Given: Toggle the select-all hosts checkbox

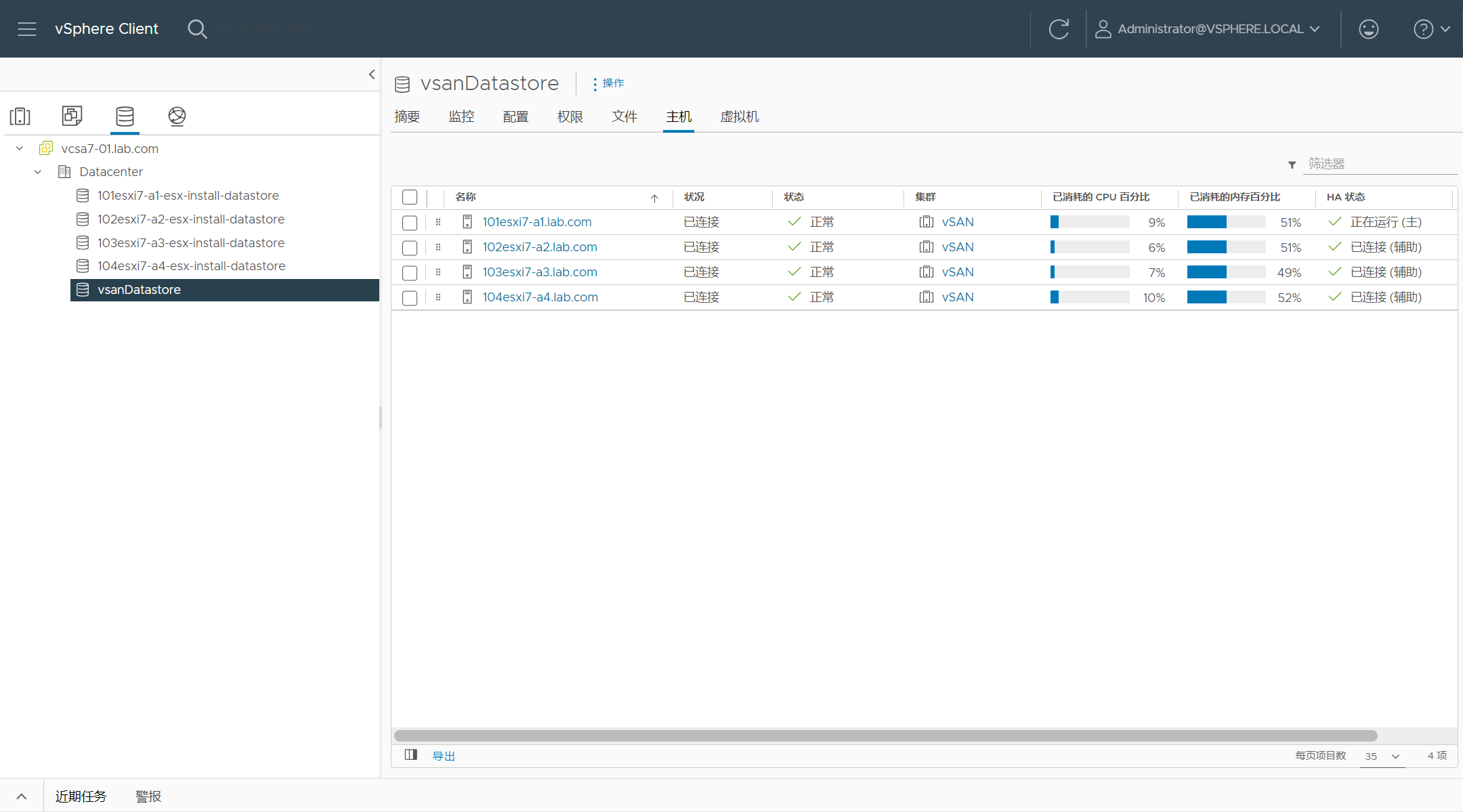Looking at the screenshot, I should (410, 197).
